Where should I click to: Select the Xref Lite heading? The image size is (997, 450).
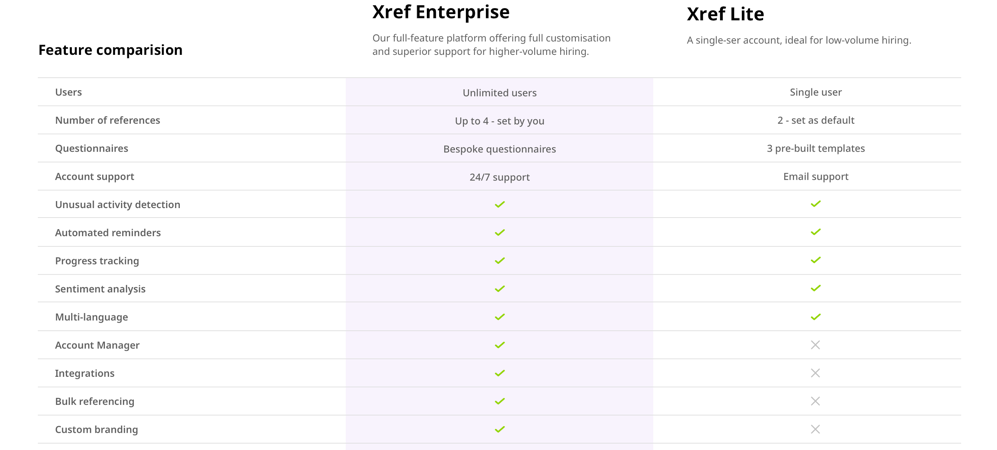(725, 14)
